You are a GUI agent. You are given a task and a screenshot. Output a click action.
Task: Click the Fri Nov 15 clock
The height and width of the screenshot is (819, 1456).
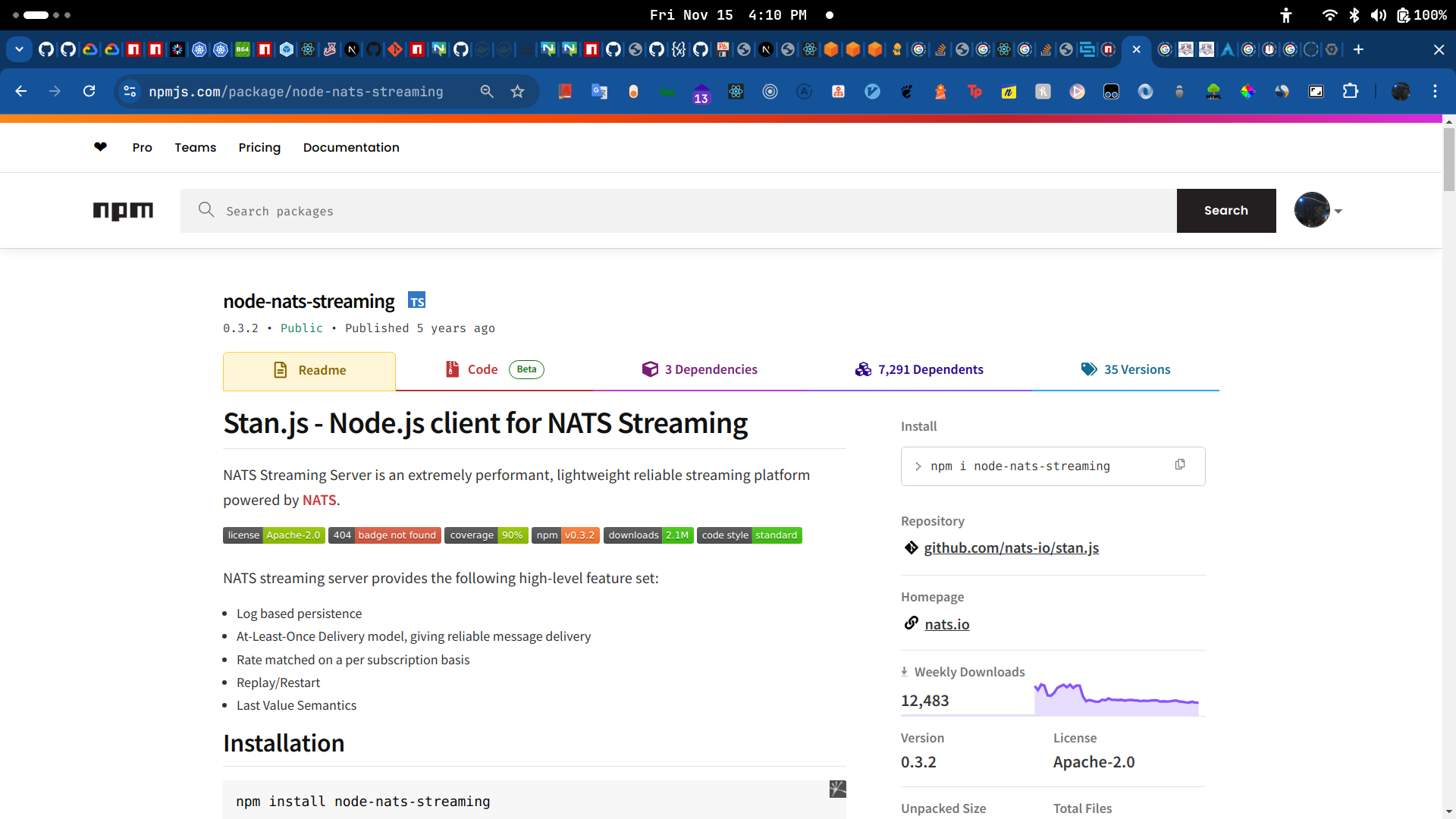click(728, 15)
